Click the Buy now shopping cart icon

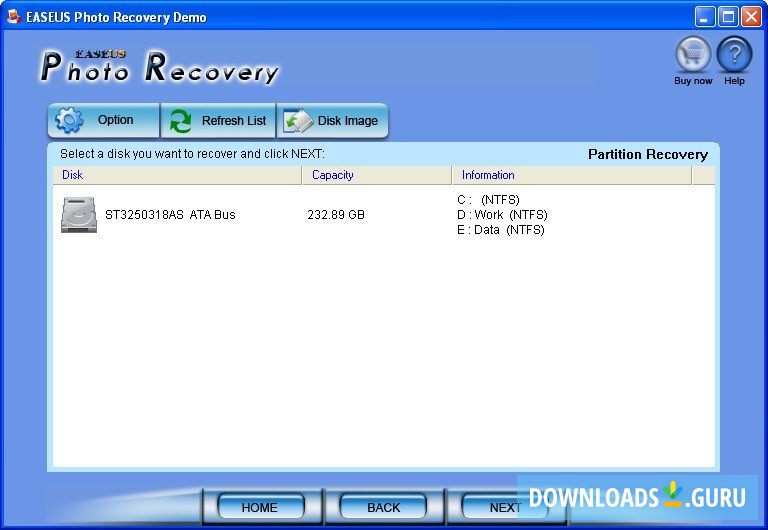[693, 54]
